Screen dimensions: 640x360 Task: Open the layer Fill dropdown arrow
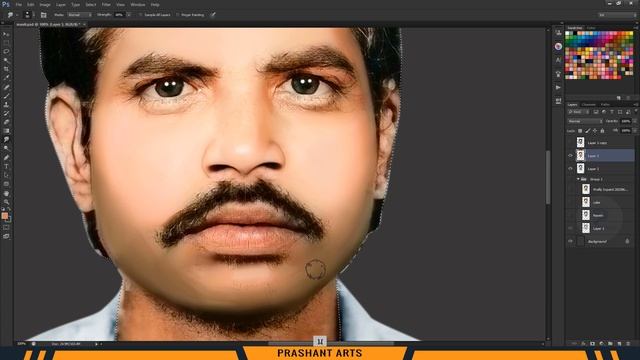(x=635, y=131)
